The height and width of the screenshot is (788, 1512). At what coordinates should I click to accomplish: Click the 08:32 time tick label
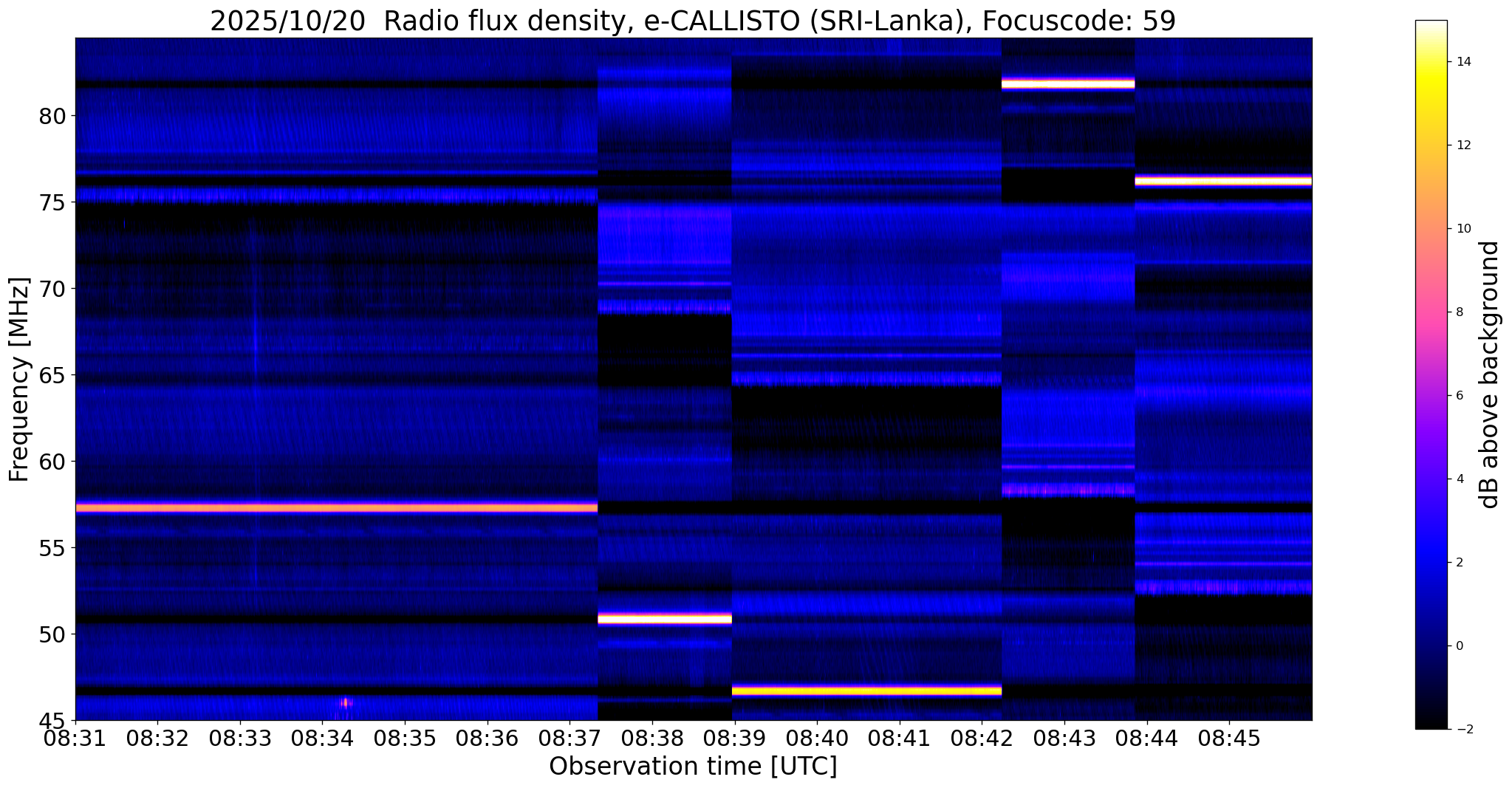coord(157,738)
